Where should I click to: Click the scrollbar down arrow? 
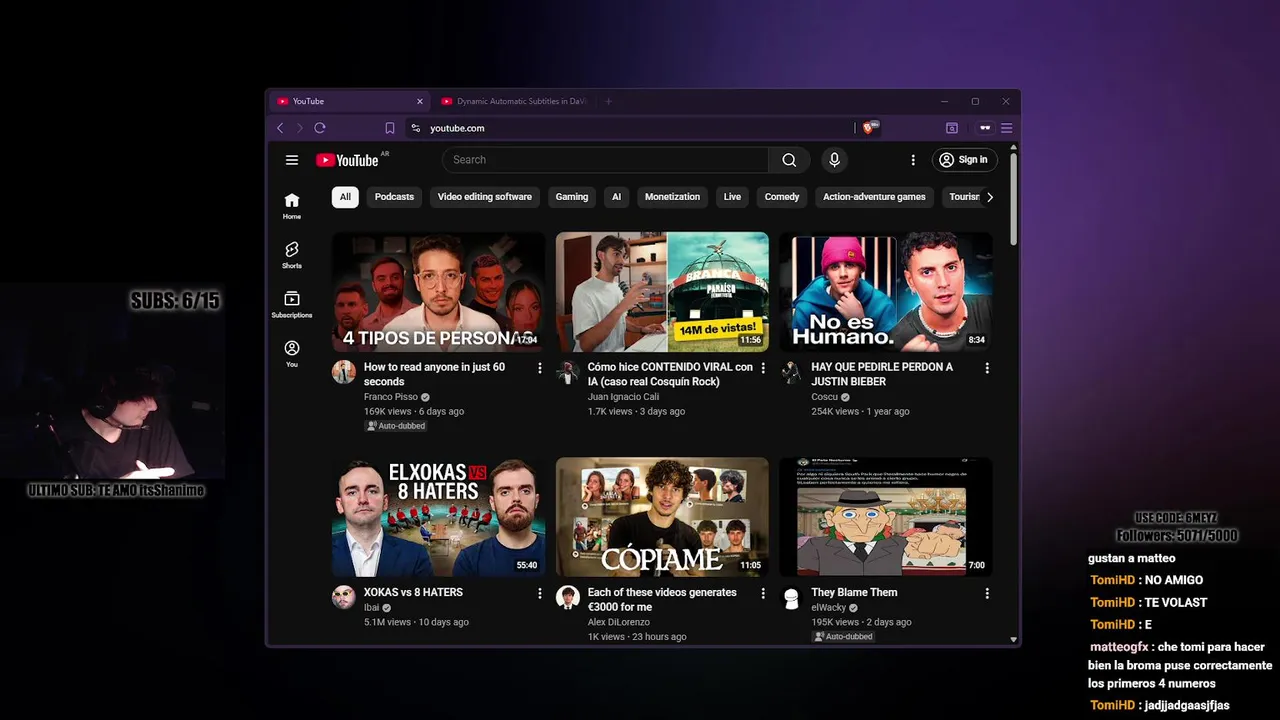coord(1013,639)
